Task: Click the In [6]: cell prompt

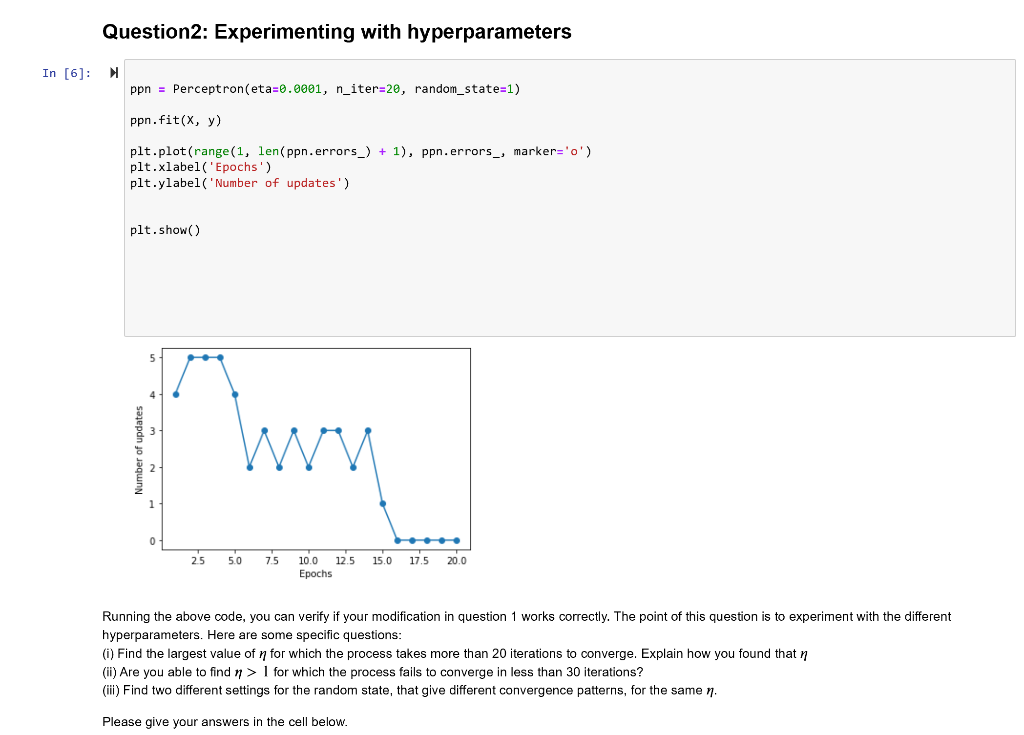Action: coord(67,73)
